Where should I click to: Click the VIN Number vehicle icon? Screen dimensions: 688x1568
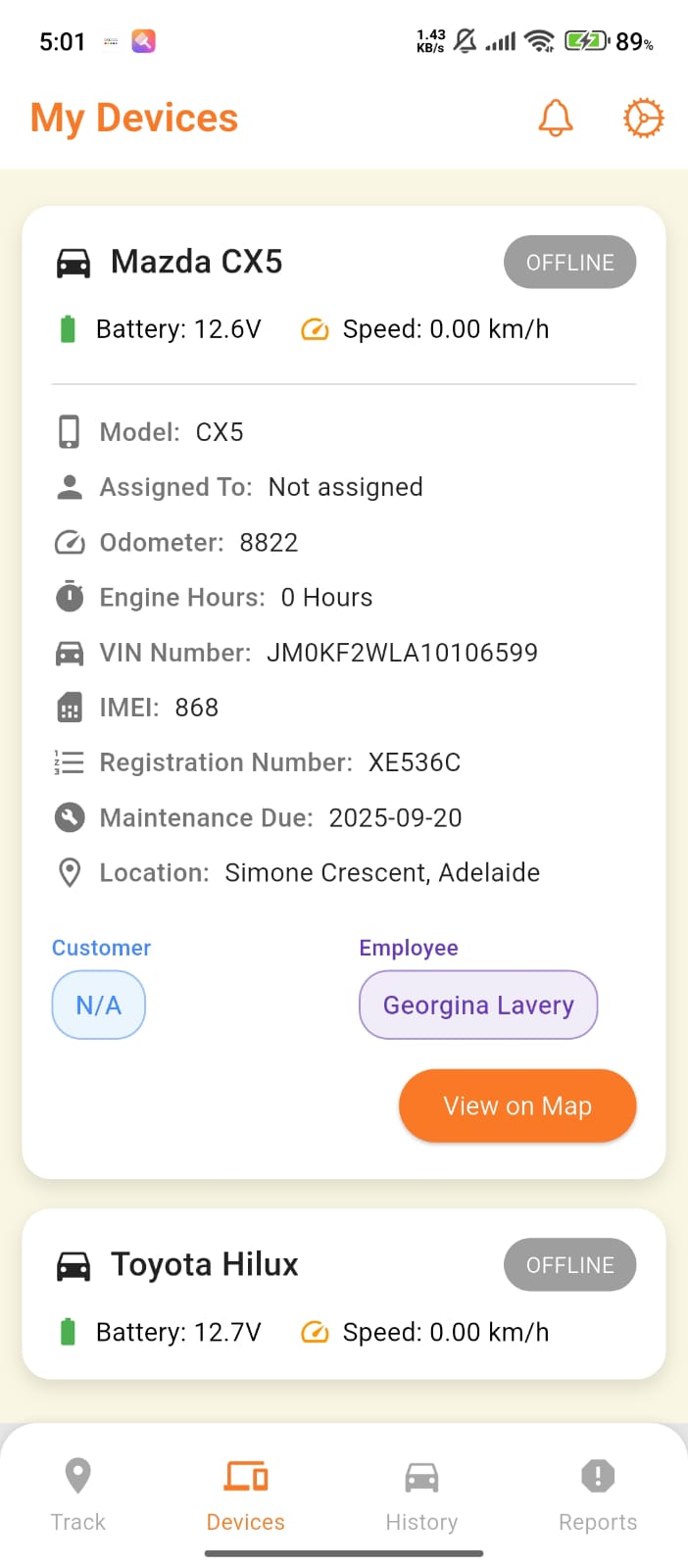[x=68, y=652]
